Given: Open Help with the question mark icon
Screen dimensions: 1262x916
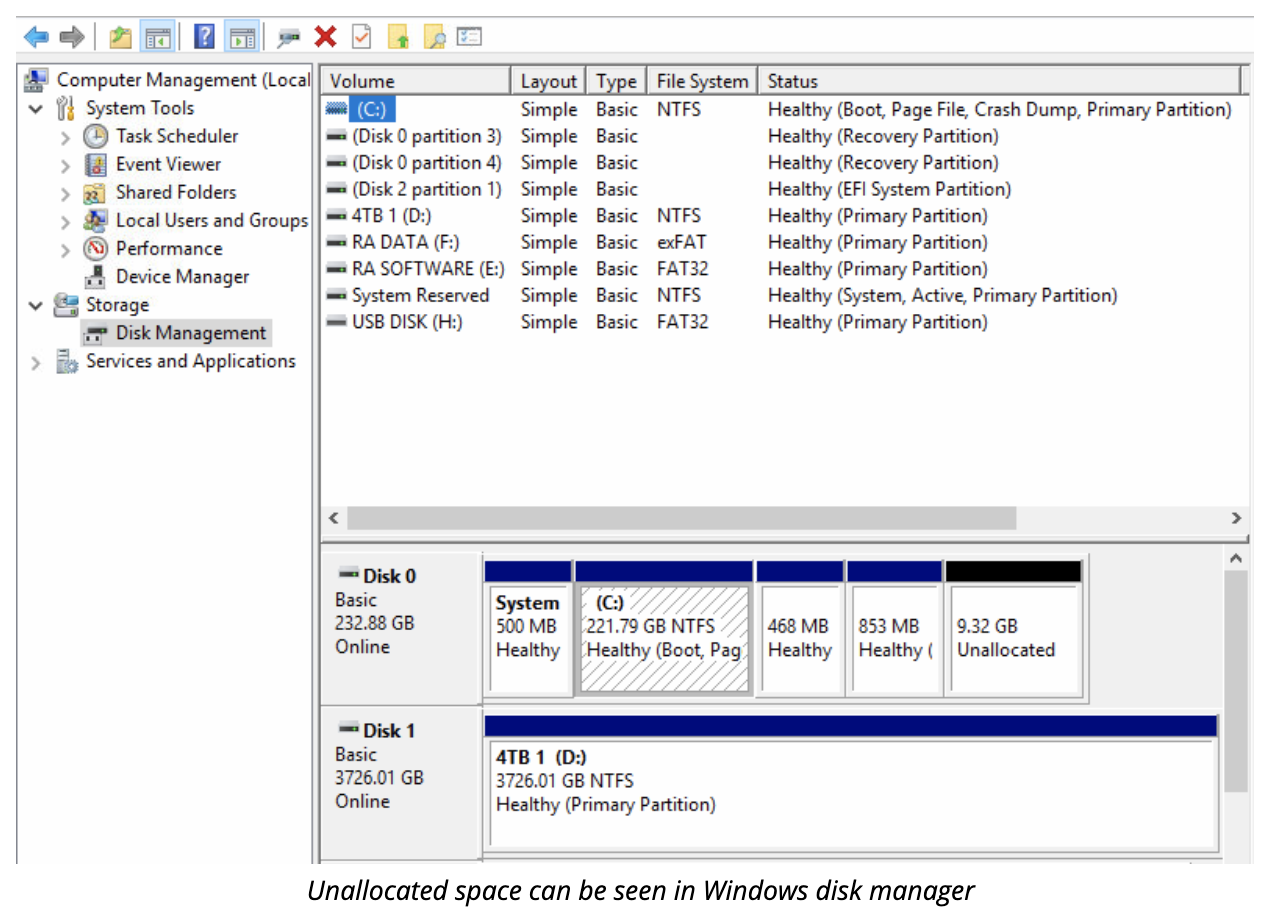Looking at the screenshot, I should pyautogui.click(x=204, y=38).
